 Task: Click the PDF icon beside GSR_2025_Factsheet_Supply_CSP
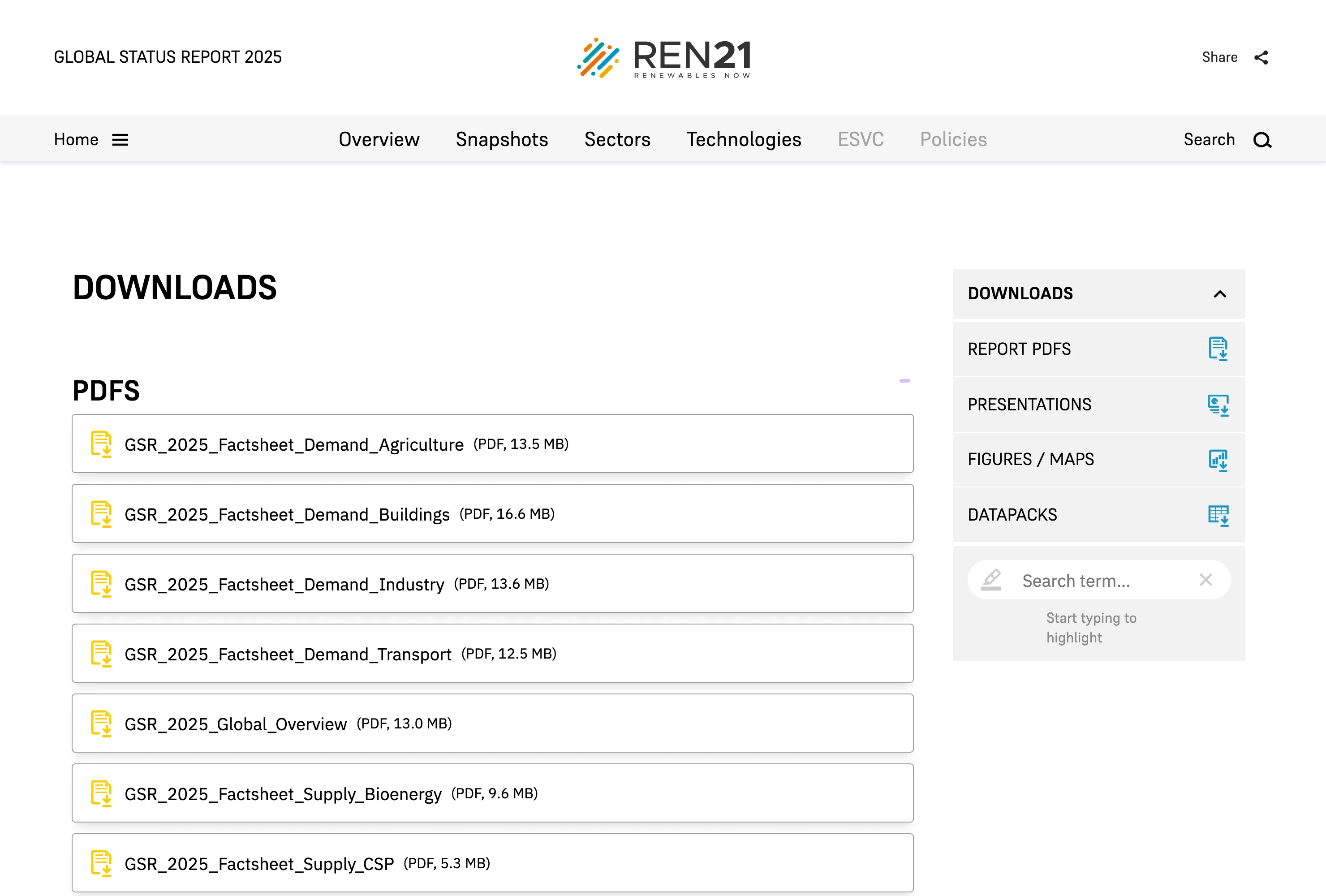coord(102,863)
